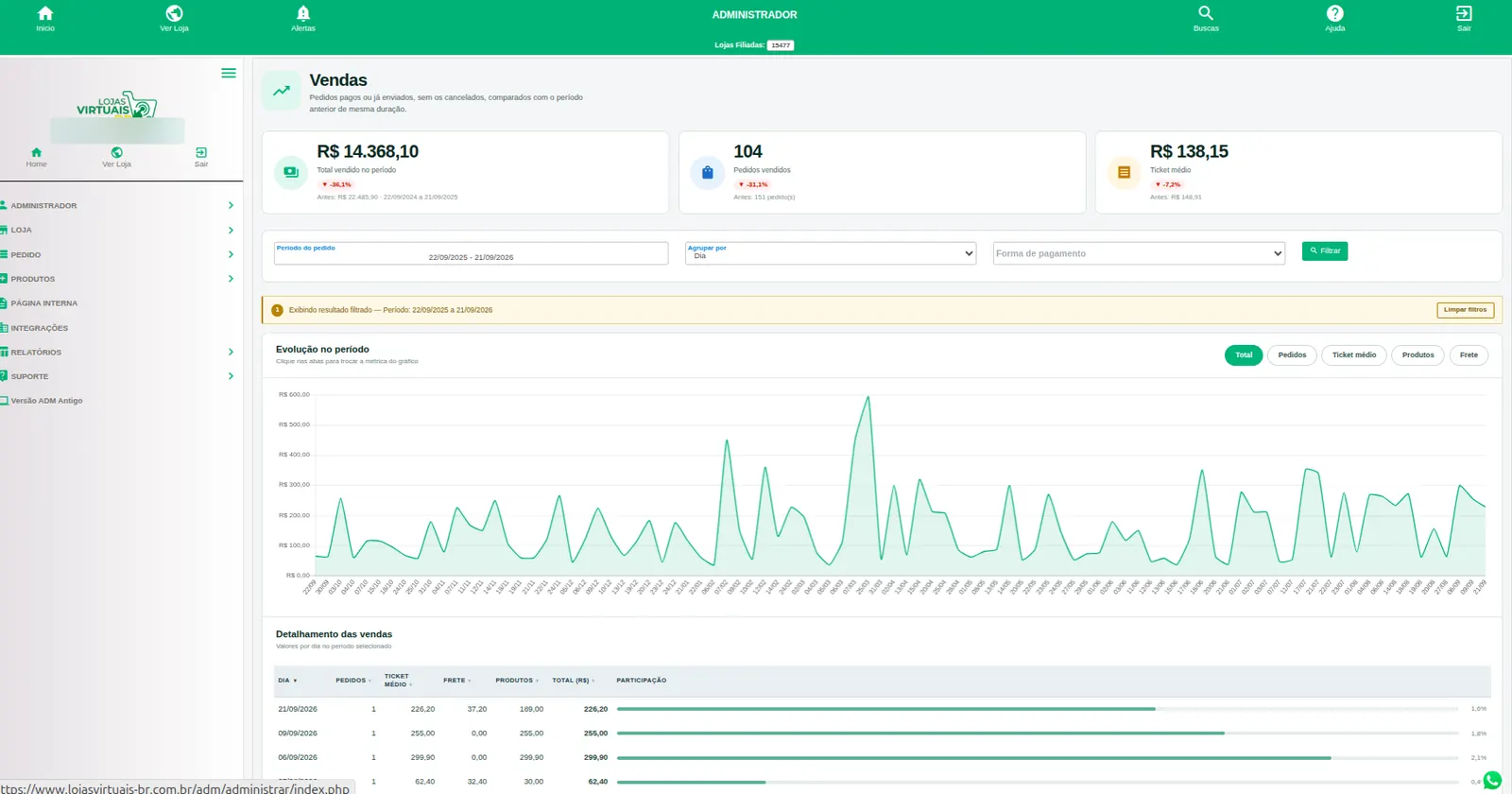Open the Alertas bell icon
Viewport: 1512px width, 794px height.
click(x=303, y=13)
